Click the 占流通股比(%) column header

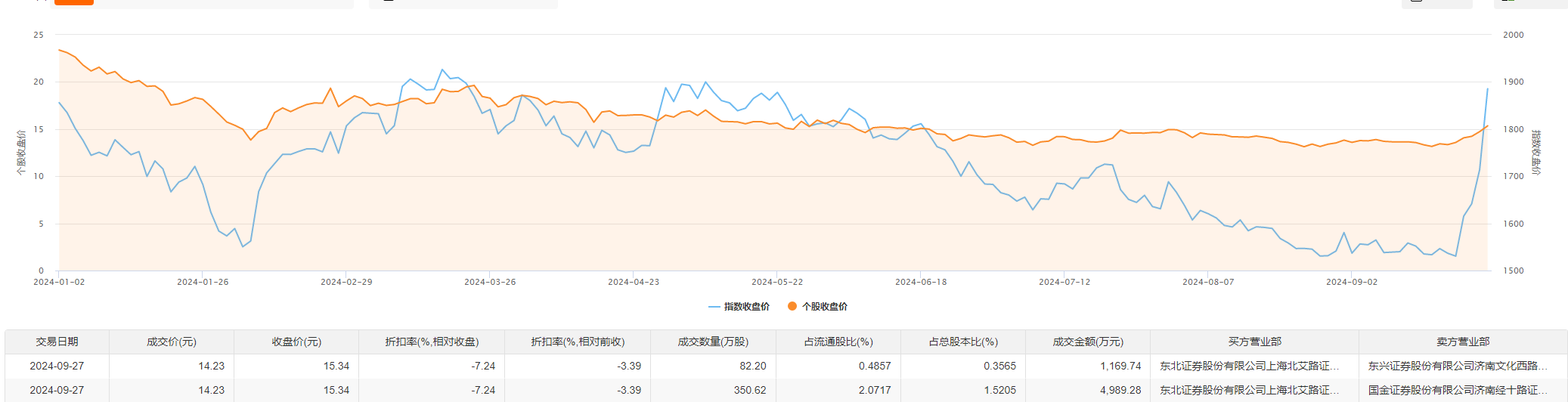(838, 342)
